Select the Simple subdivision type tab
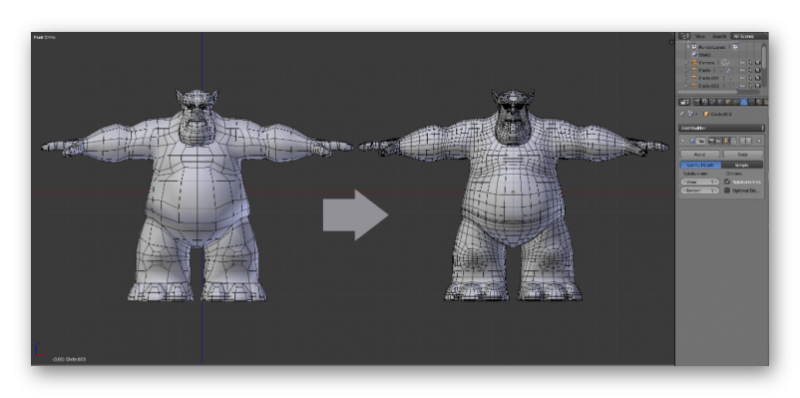The height and width of the screenshot is (398, 800). point(742,165)
